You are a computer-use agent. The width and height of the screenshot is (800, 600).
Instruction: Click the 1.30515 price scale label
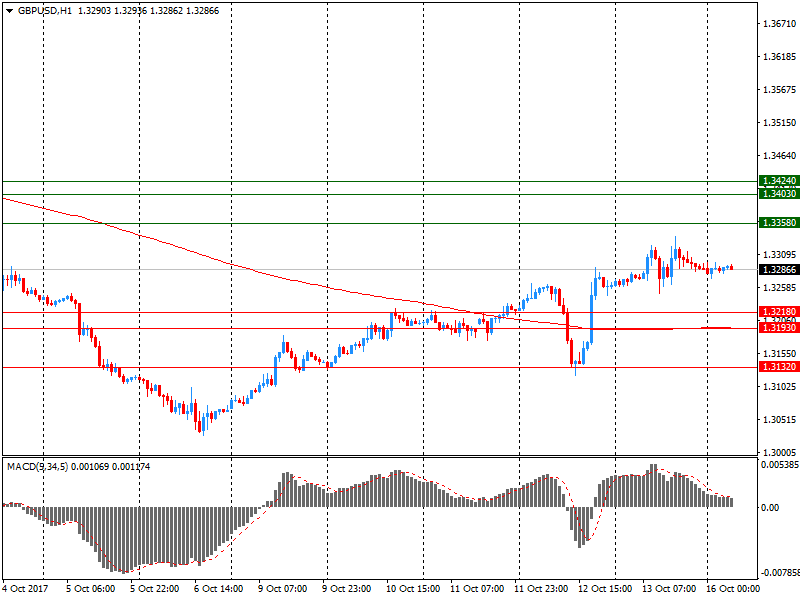(779, 420)
